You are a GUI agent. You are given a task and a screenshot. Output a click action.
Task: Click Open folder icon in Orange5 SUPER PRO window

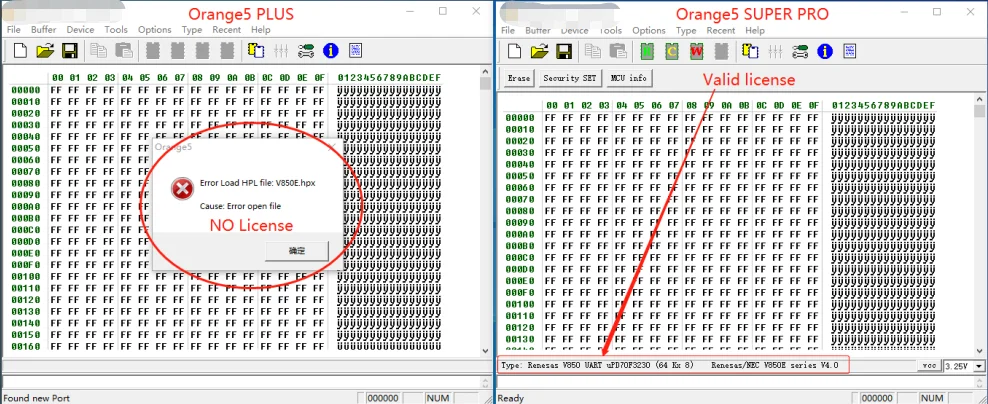(539, 51)
